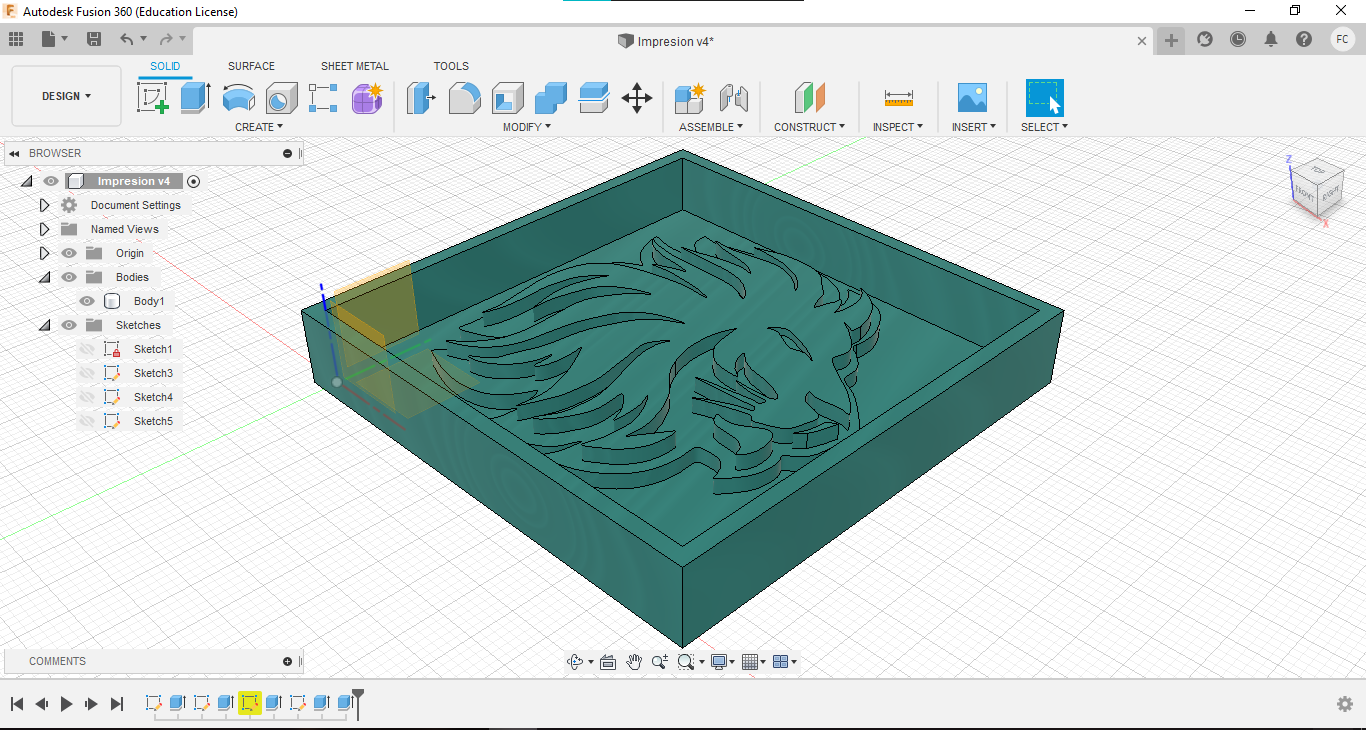Open the SELECT dropdown menu
The height and width of the screenshot is (730, 1366).
pyautogui.click(x=1045, y=127)
